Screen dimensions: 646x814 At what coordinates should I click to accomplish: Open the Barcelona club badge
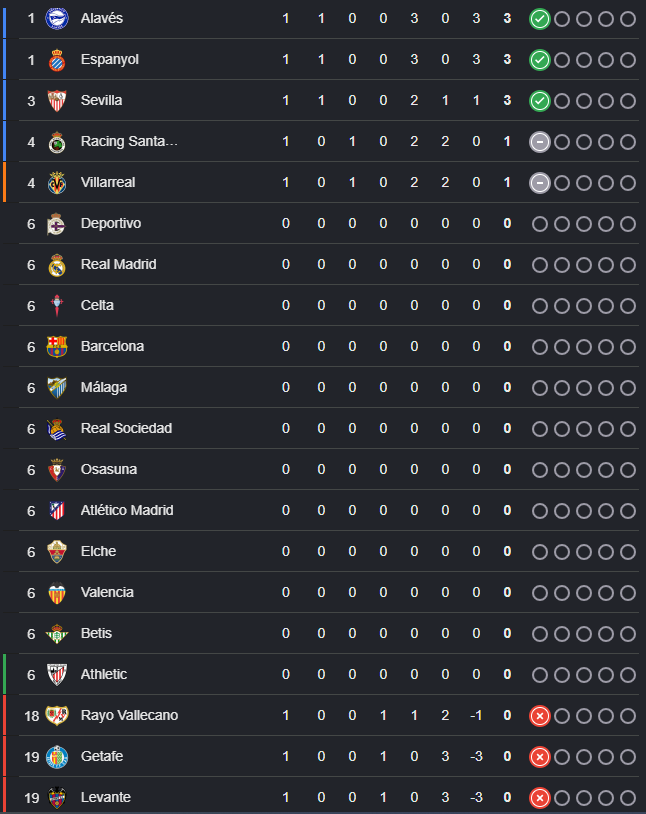pyautogui.click(x=57, y=347)
